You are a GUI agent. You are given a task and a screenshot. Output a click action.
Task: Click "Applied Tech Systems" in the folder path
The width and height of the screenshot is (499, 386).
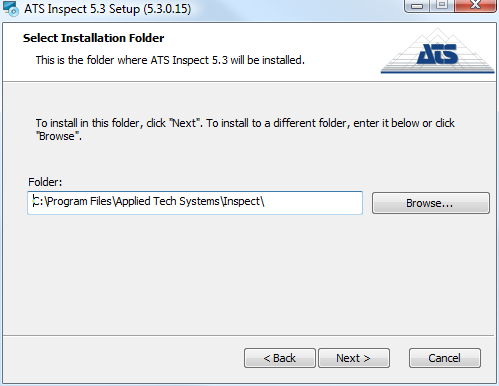tap(167, 201)
